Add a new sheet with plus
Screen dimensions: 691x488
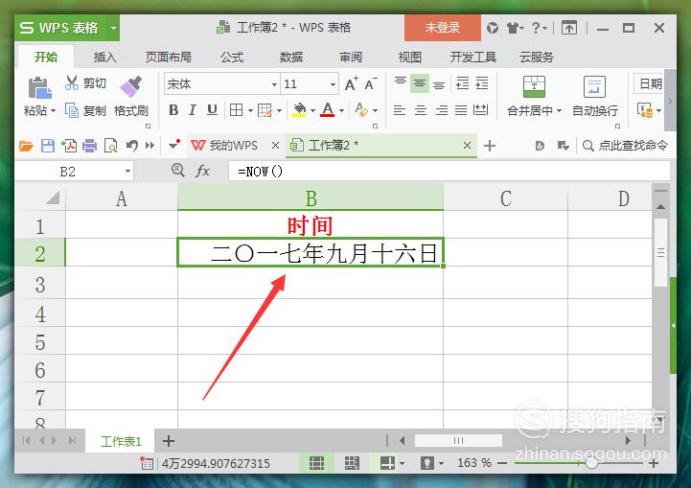[x=168, y=441]
